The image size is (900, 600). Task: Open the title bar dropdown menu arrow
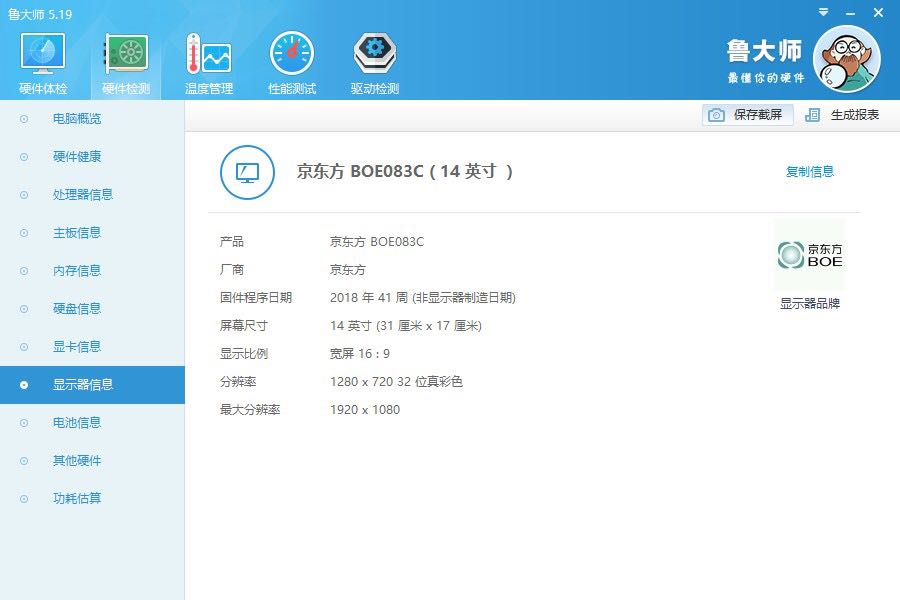tap(823, 12)
